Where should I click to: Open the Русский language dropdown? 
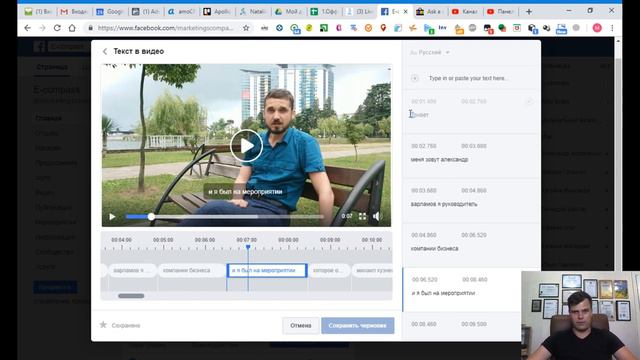pyautogui.click(x=430, y=52)
